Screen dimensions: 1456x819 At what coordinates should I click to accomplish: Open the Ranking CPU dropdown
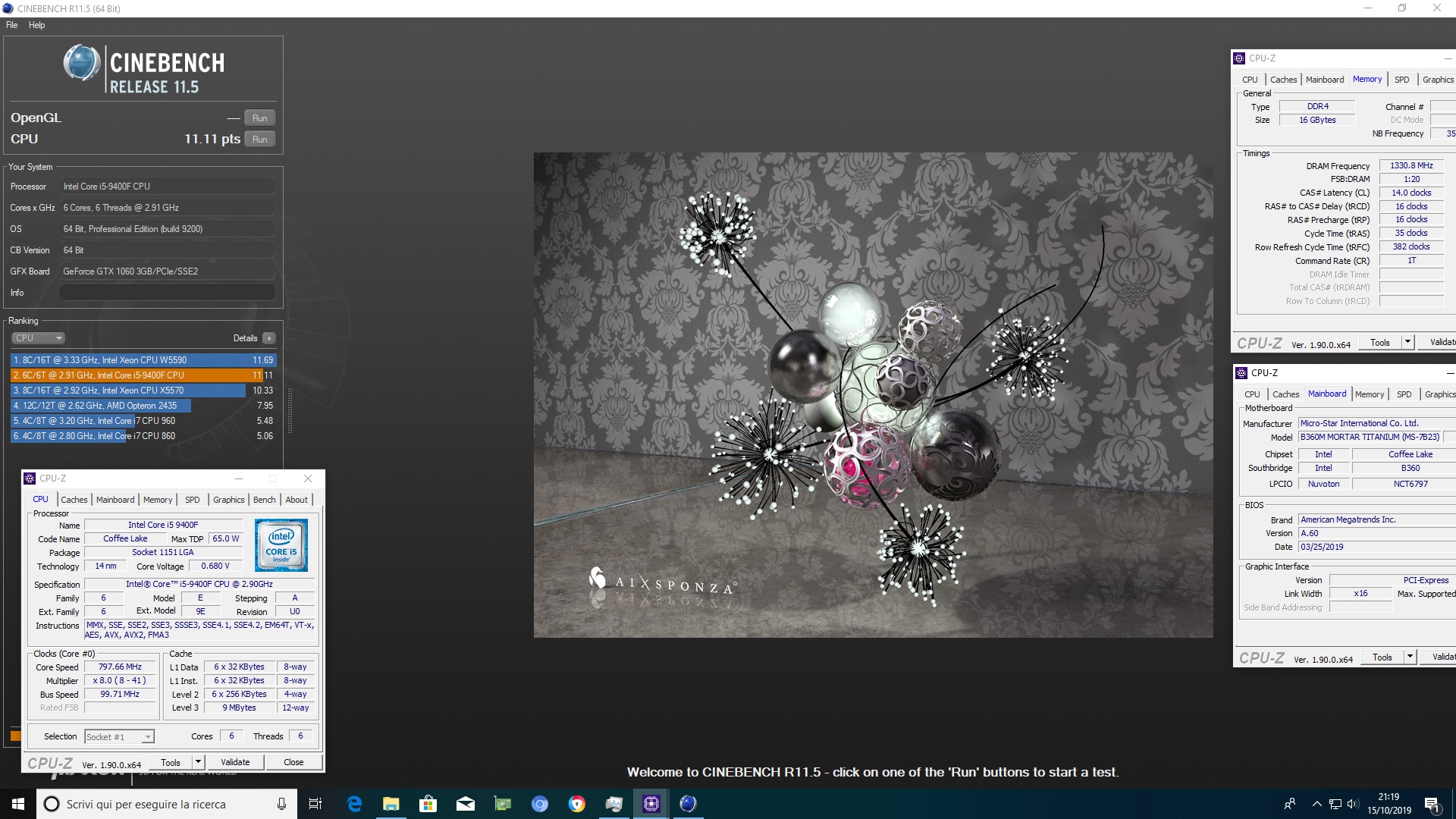pyautogui.click(x=38, y=338)
